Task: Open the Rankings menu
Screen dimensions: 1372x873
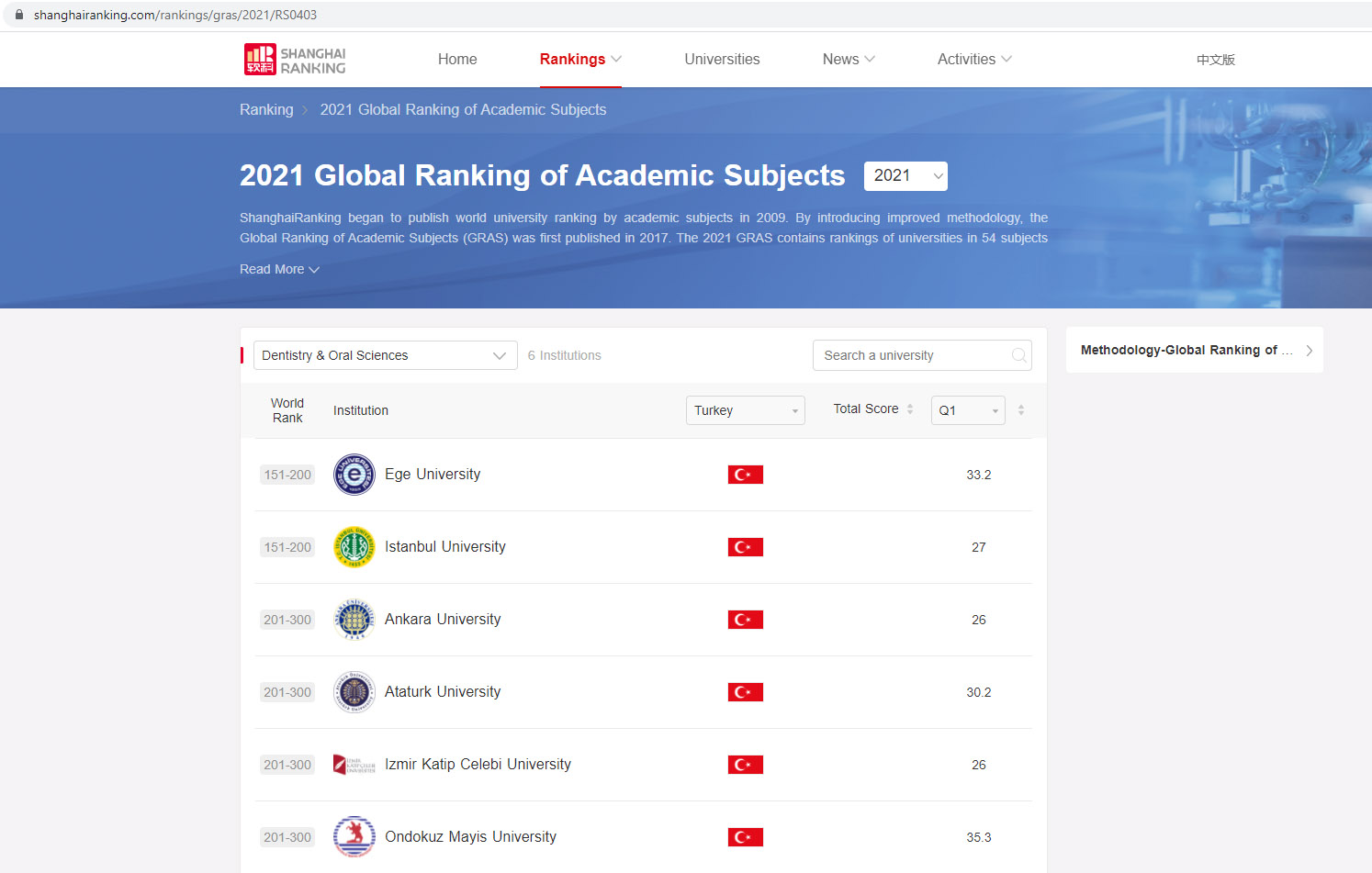Action: 579,60
